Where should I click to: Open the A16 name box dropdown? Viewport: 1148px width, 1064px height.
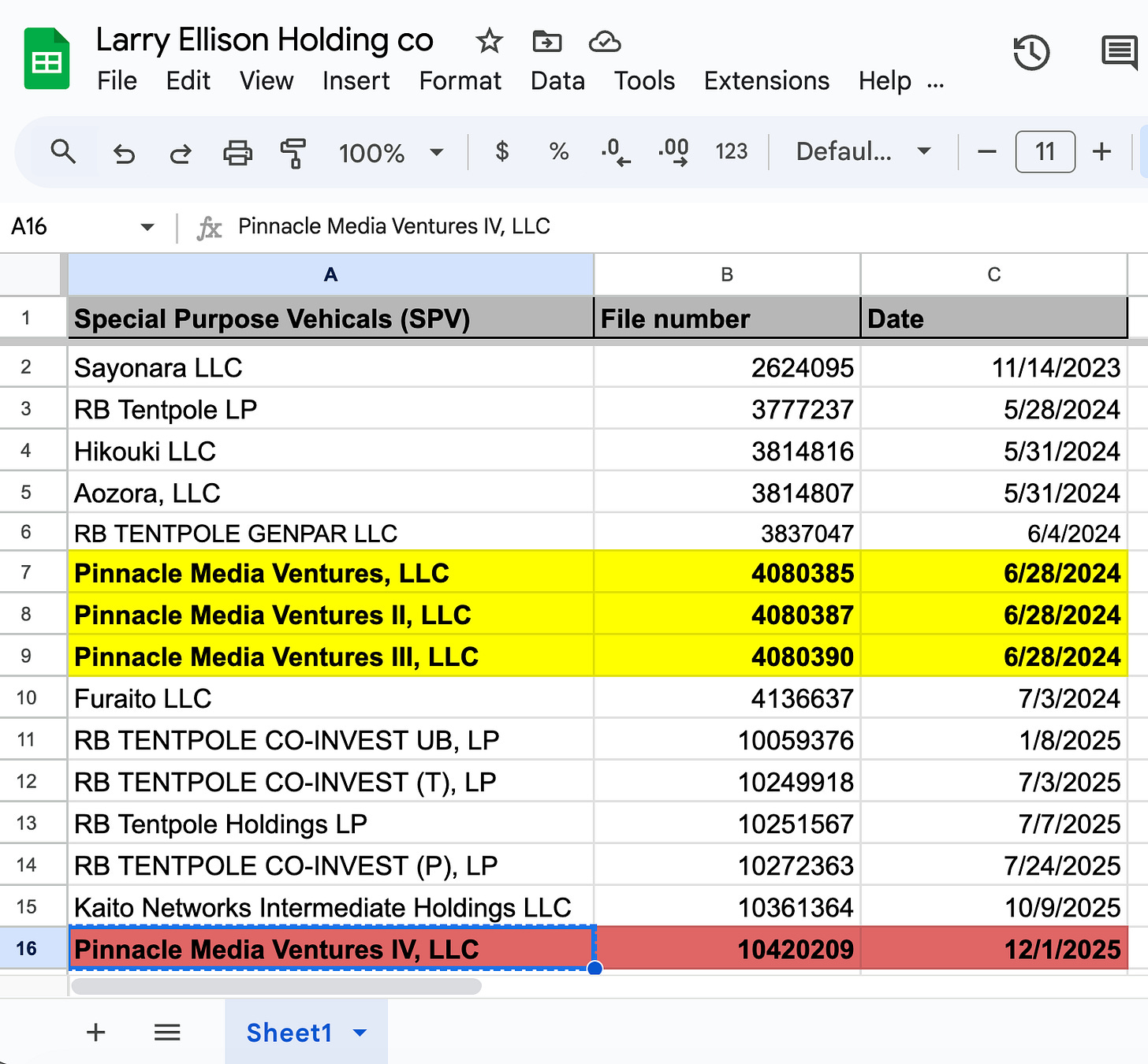(x=147, y=227)
